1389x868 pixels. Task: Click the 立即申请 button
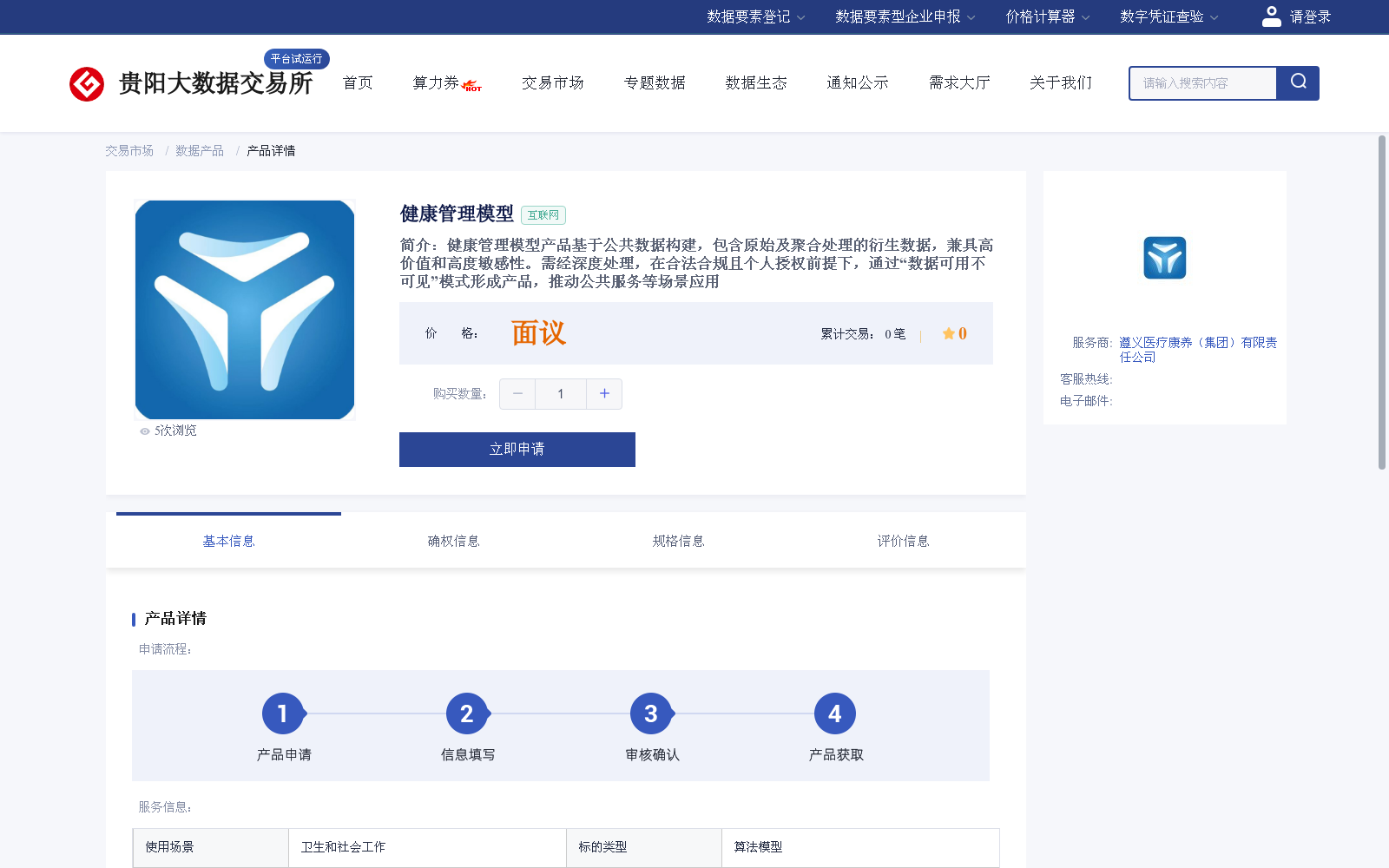[x=517, y=450]
